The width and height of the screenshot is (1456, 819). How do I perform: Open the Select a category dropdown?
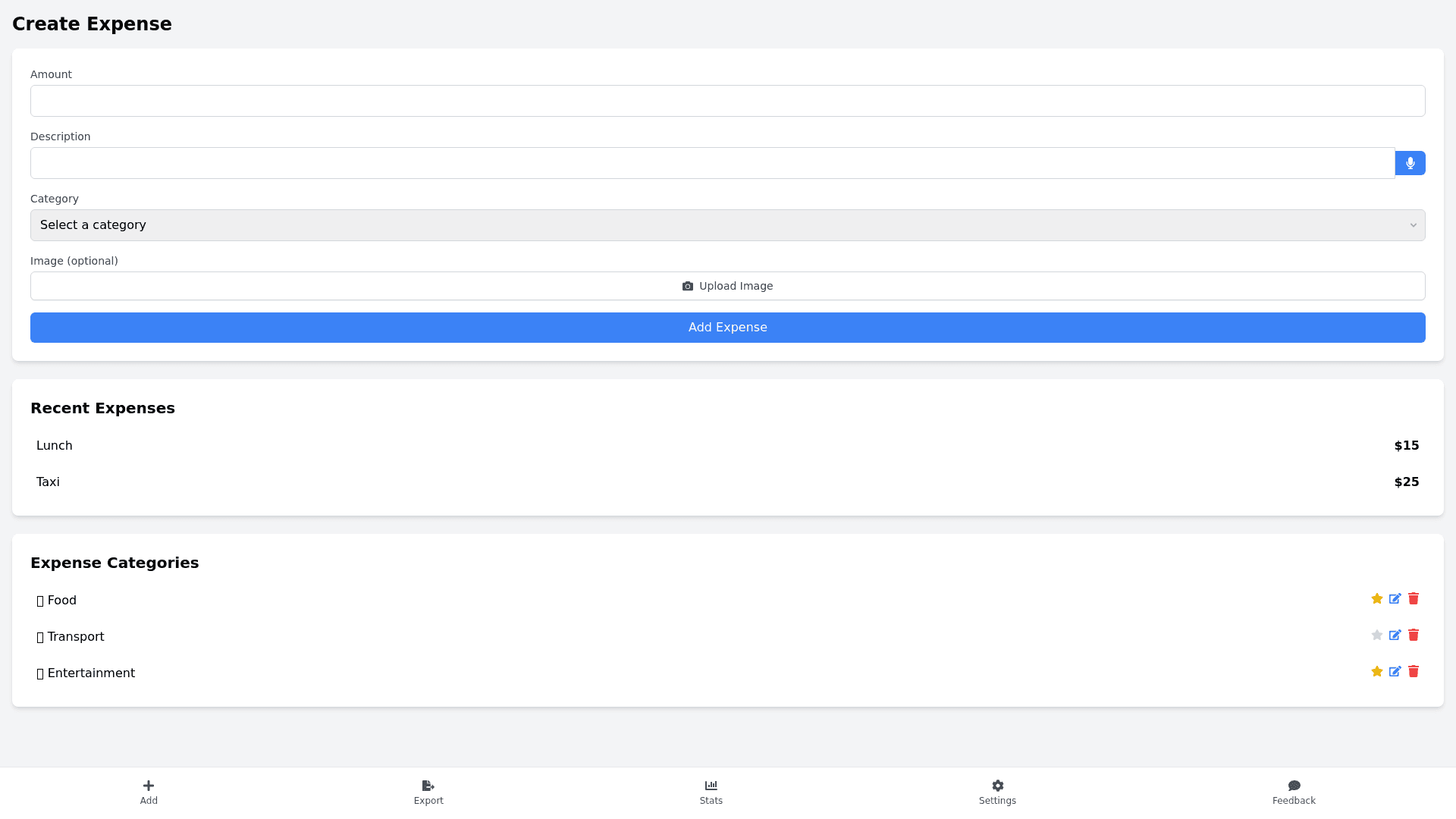click(x=727, y=225)
